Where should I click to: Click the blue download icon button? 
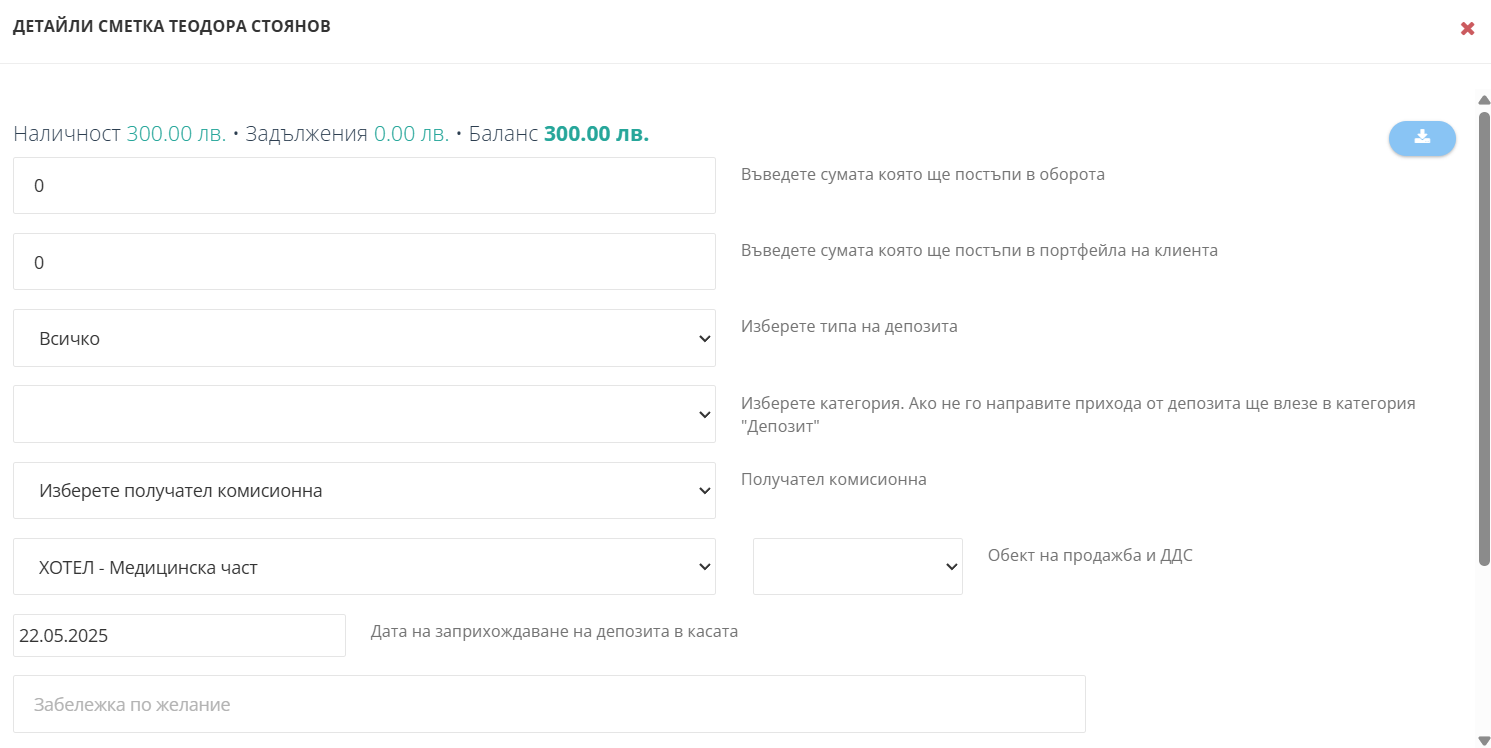1422,138
